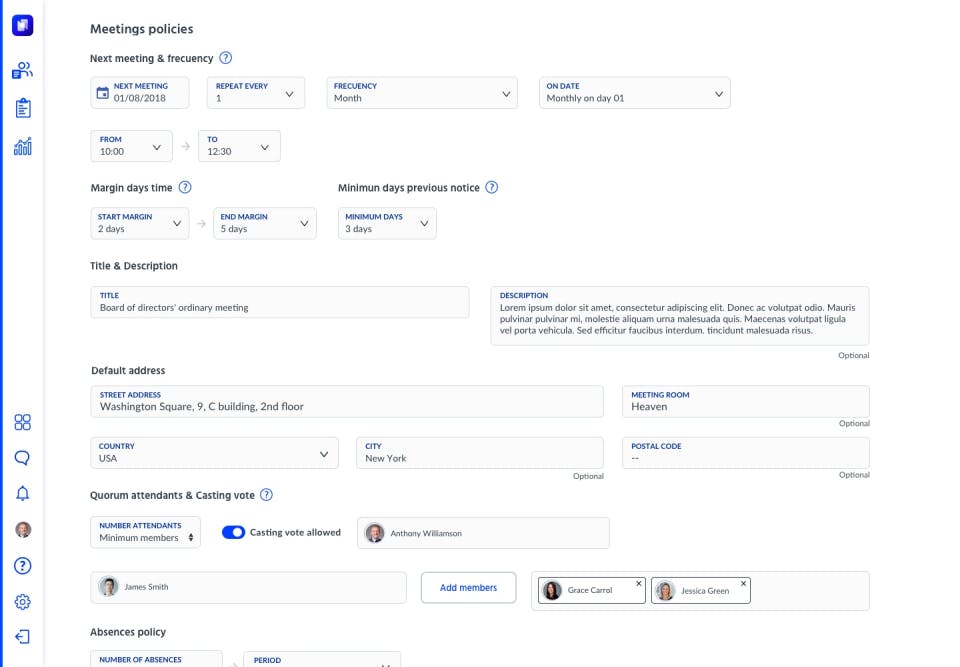Screen dimensions: 960x667
Task: Adjust Number Attendants stepper arrows
Action: tap(191, 537)
